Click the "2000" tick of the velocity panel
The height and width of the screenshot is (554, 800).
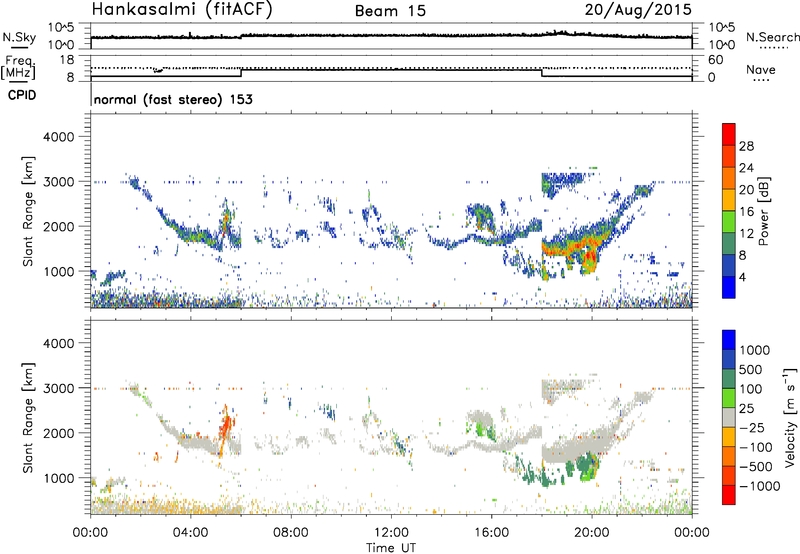[58, 433]
